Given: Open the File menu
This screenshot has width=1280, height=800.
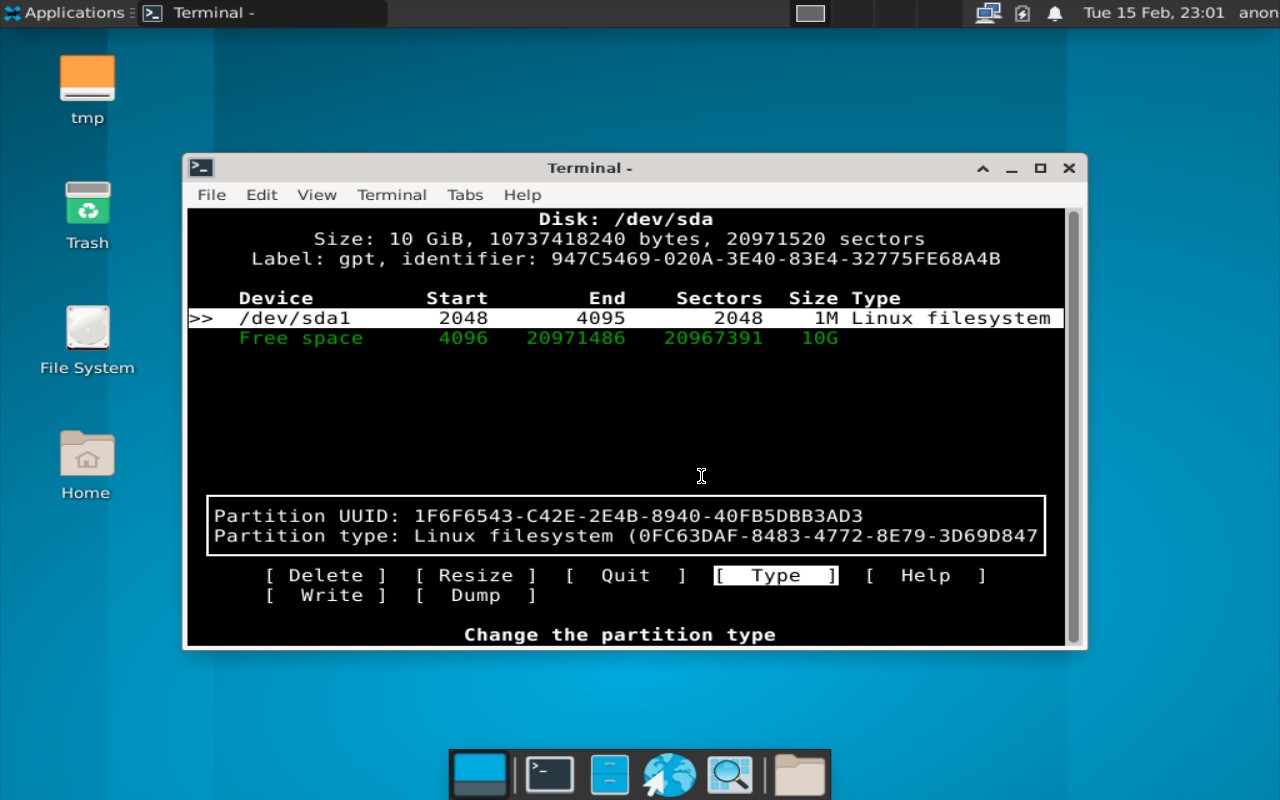Looking at the screenshot, I should point(211,195).
